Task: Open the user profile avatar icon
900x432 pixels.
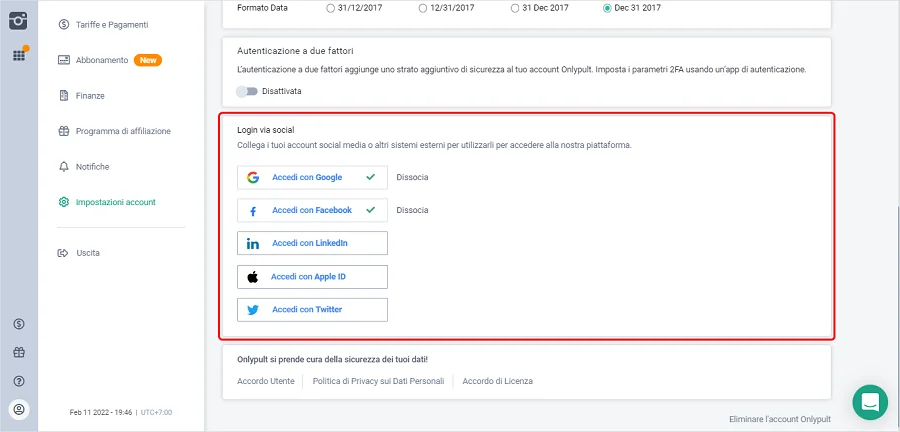Action: coord(19,409)
